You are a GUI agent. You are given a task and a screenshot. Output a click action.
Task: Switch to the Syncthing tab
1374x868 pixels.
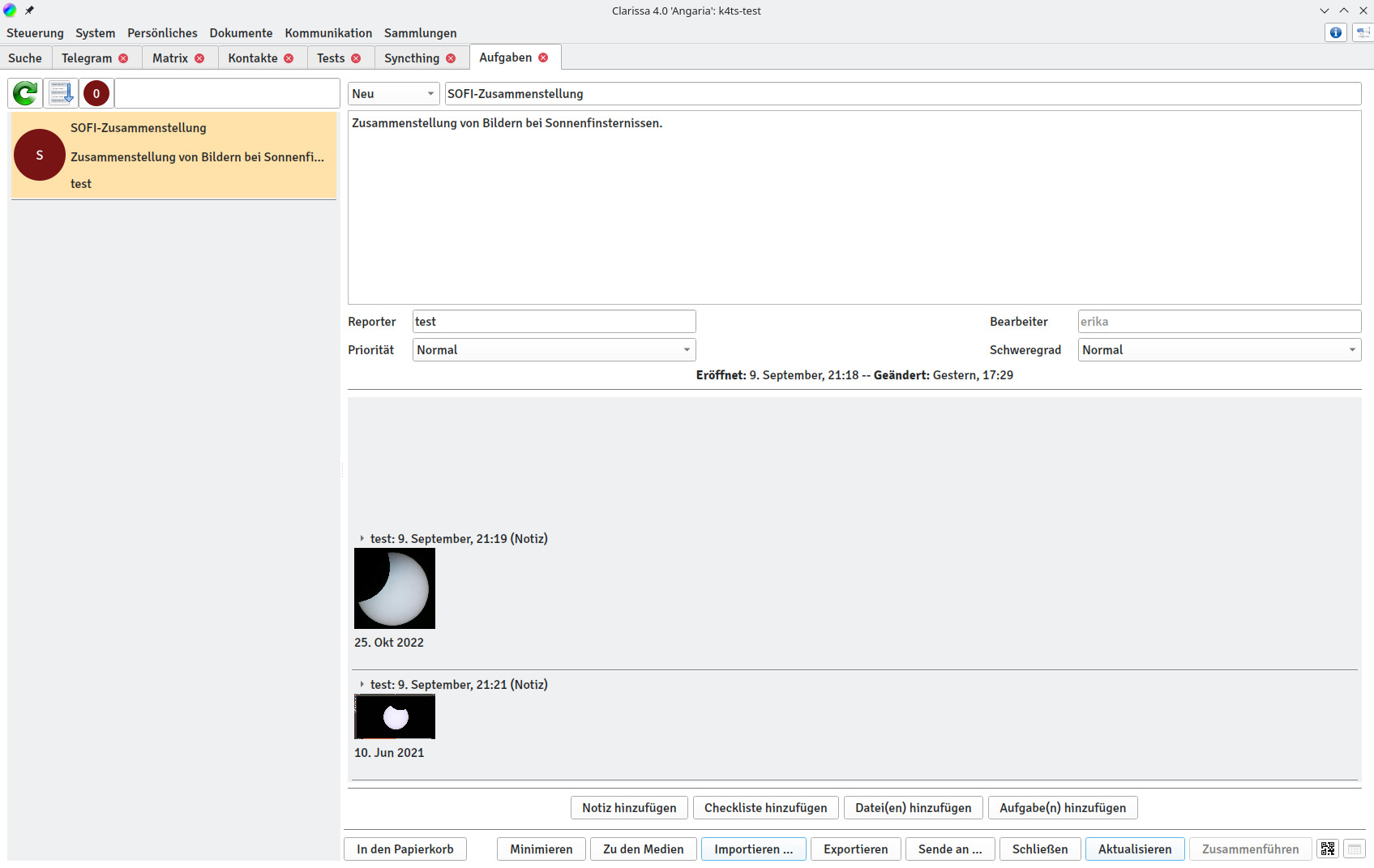pos(412,58)
